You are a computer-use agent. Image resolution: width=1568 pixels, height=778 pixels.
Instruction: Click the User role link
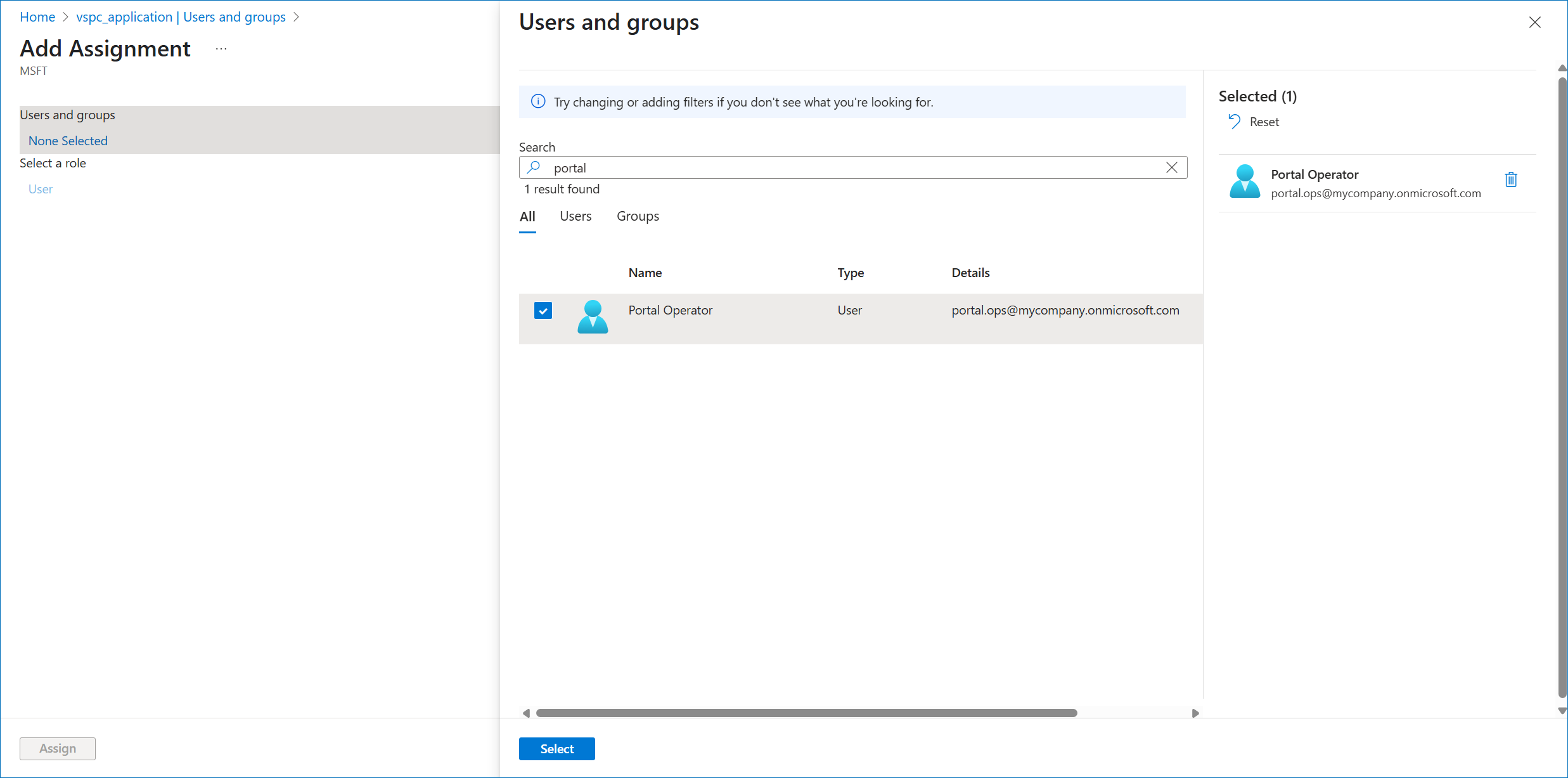click(x=40, y=189)
